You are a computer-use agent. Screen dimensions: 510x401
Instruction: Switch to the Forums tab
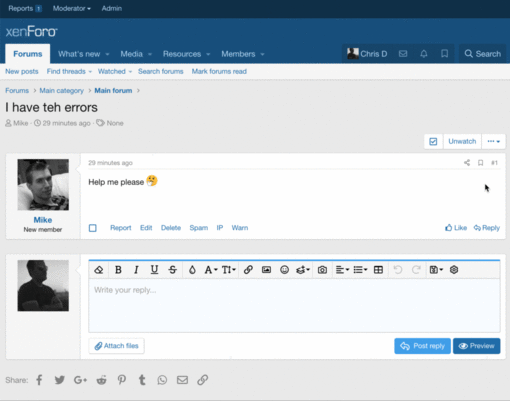click(28, 54)
